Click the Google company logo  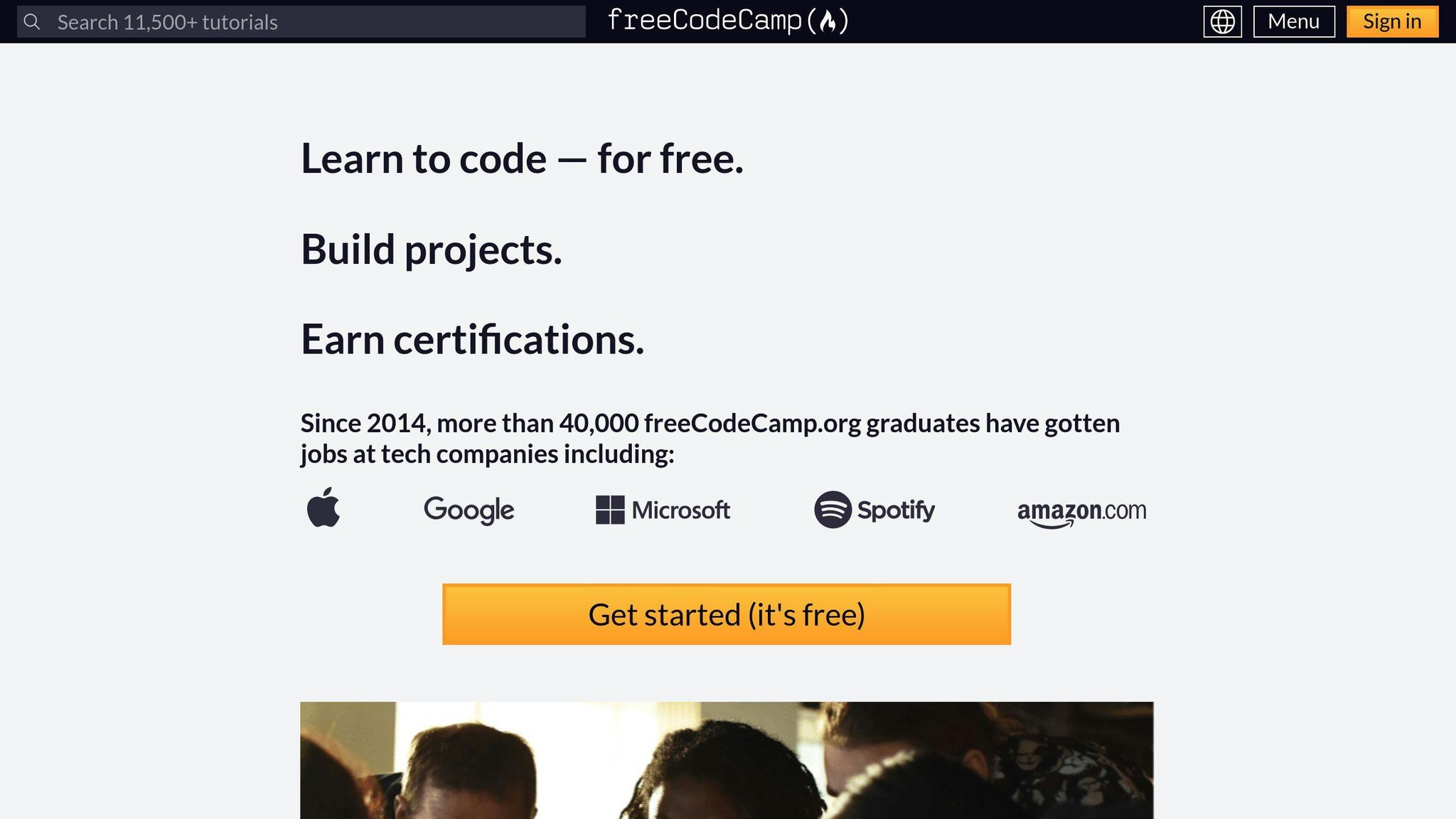click(x=469, y=510)
